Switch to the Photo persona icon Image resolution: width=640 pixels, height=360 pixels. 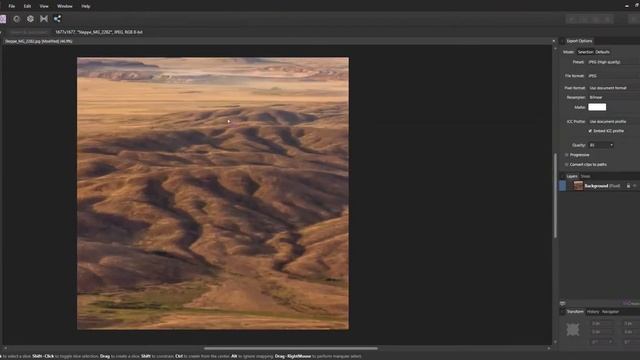[3, 19]
